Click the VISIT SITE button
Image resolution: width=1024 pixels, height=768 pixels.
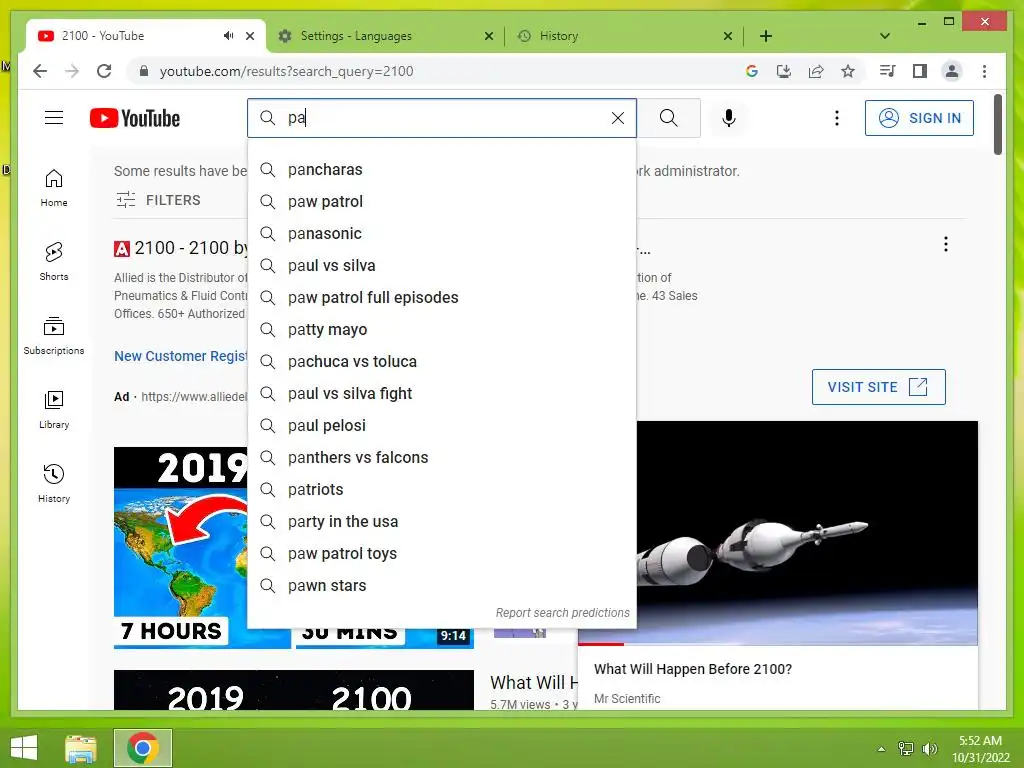878,387
